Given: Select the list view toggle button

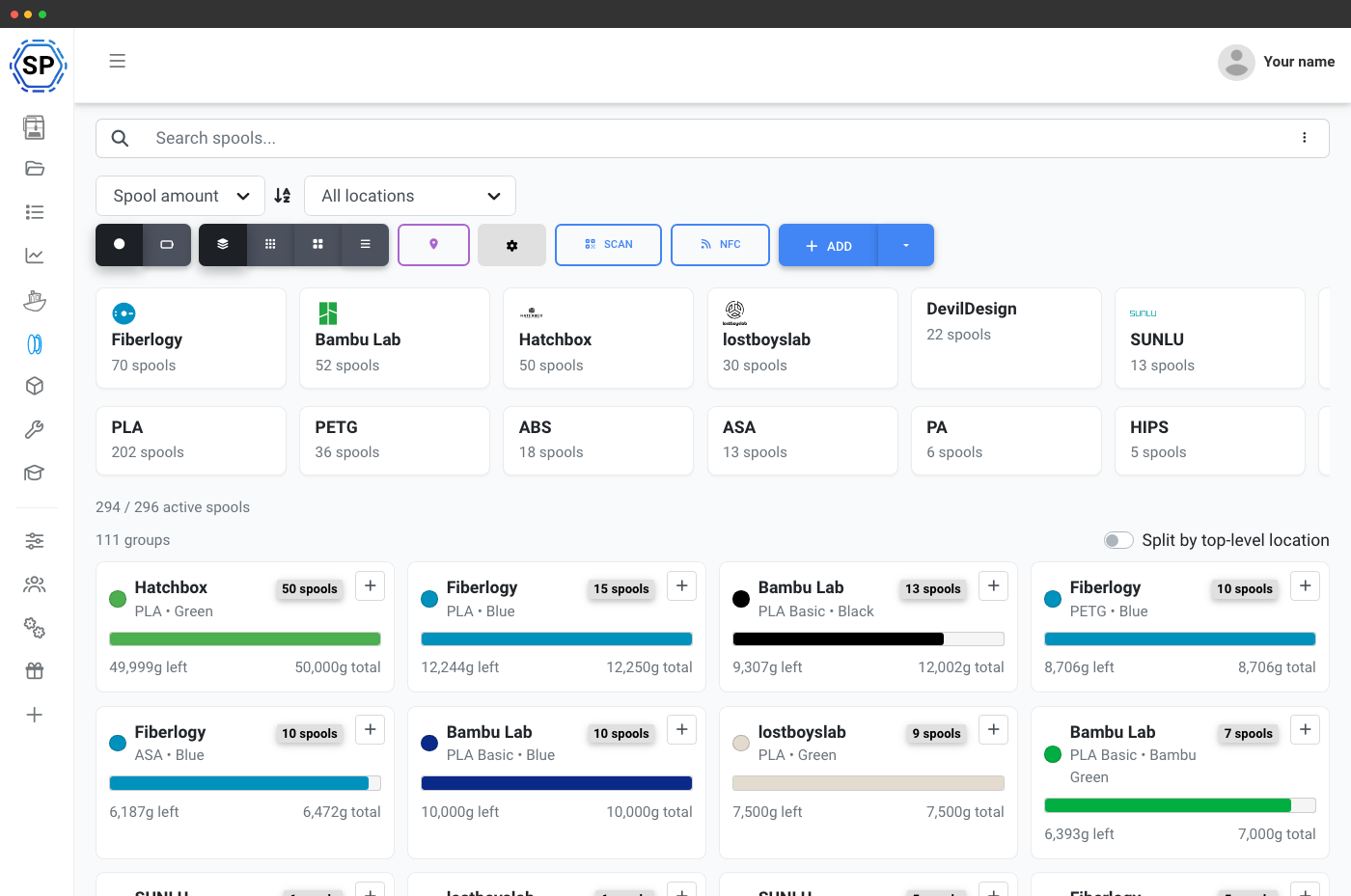Looking at the screenshot, I should tap(365, 245).
